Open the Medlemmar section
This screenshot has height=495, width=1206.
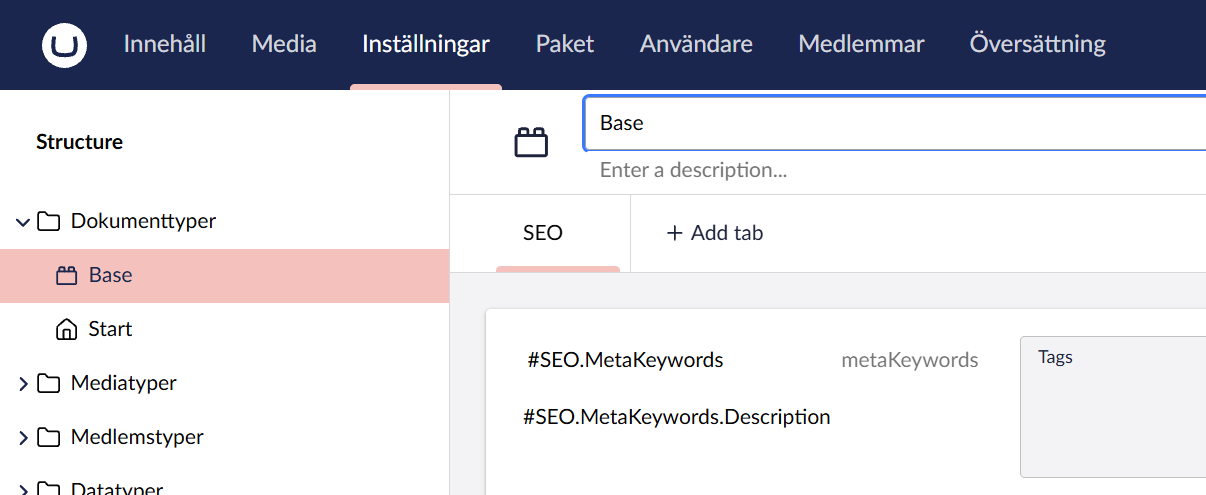click(861, 44)
